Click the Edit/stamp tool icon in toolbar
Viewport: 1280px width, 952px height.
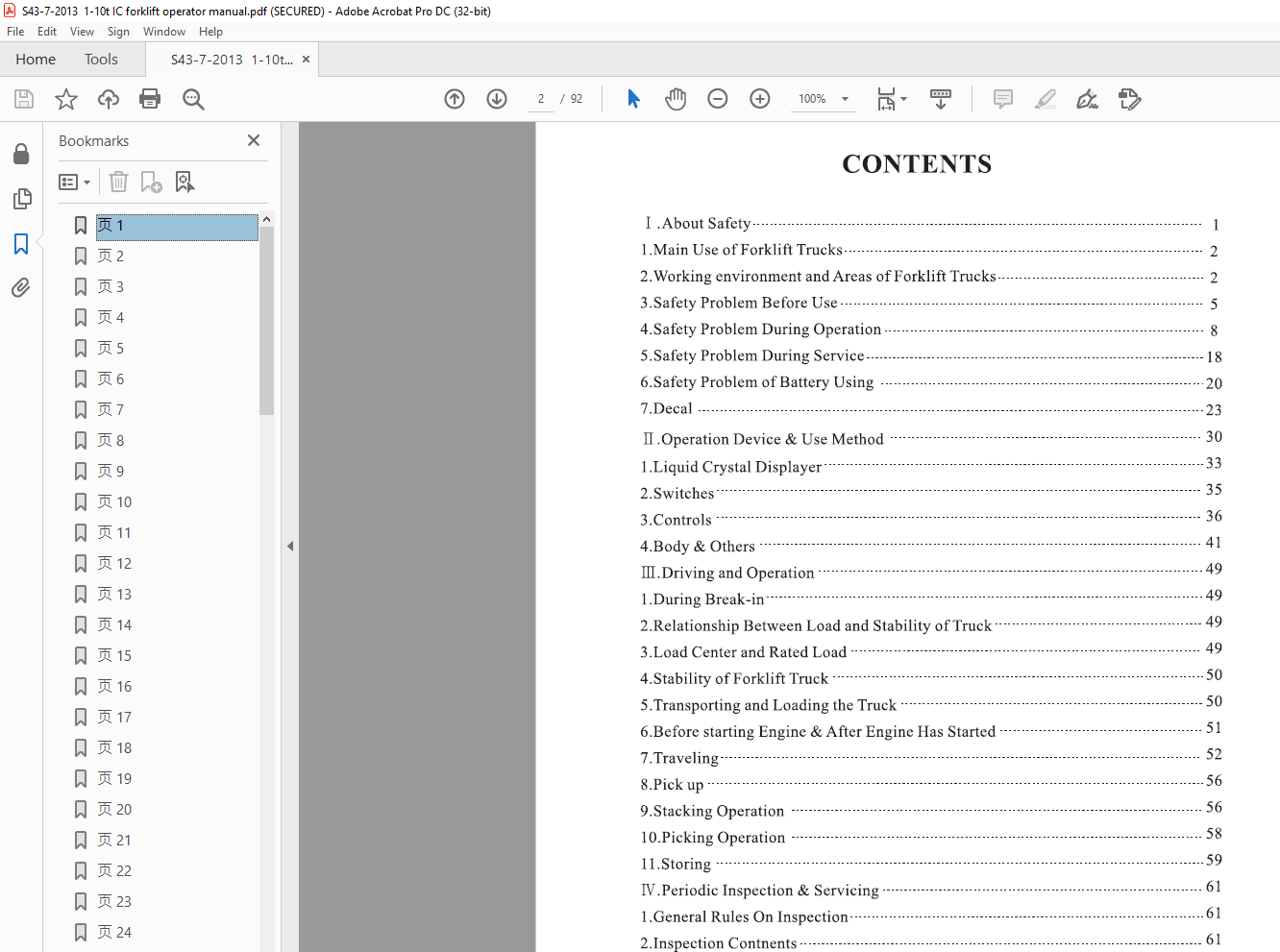pyautogui.click(x=1130, y=99)
